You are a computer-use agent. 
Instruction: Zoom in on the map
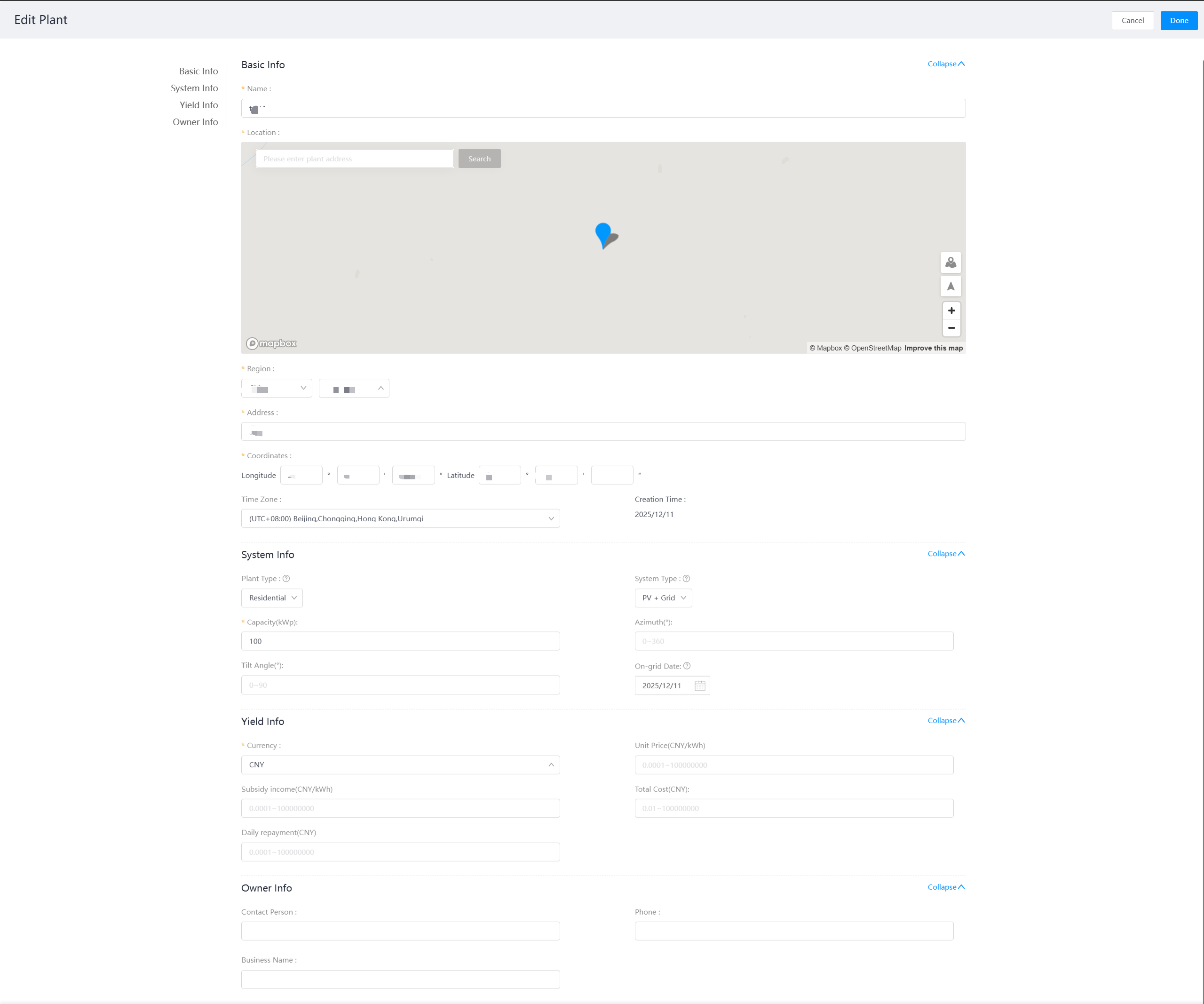[x=951, y=311]
